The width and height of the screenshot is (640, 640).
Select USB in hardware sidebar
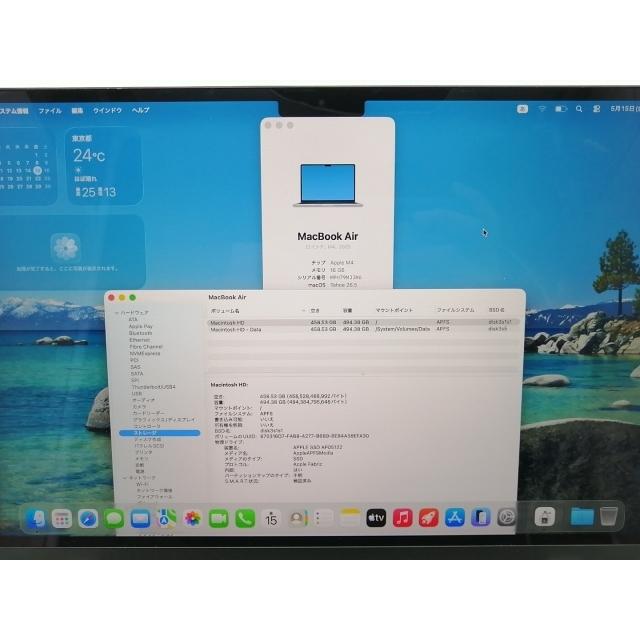tap(137, 394)
